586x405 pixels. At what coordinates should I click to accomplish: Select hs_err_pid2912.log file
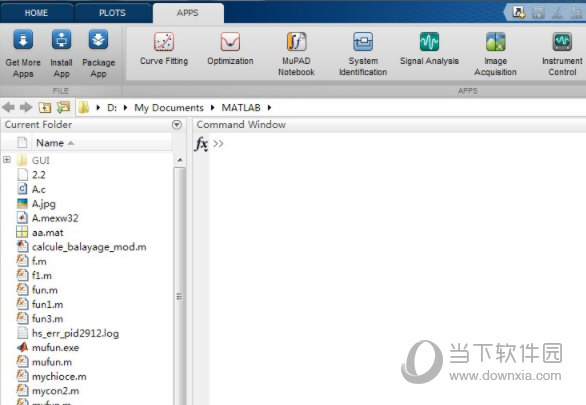(x=75, y=333)
